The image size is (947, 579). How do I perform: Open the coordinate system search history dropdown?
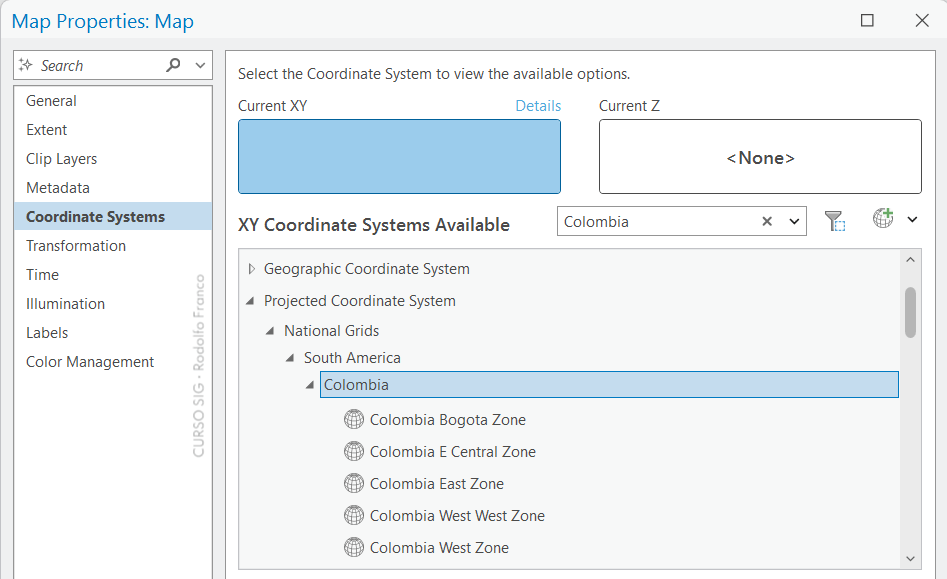pyautogui.click(x=795, y=222)
